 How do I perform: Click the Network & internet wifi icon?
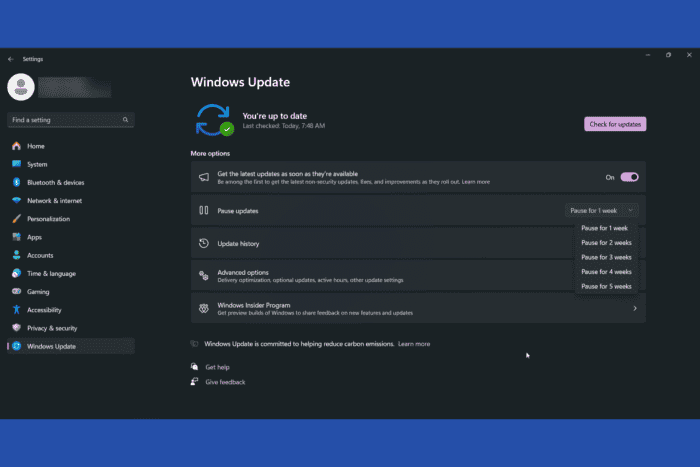pyautogui.click(x=17, y=200)
